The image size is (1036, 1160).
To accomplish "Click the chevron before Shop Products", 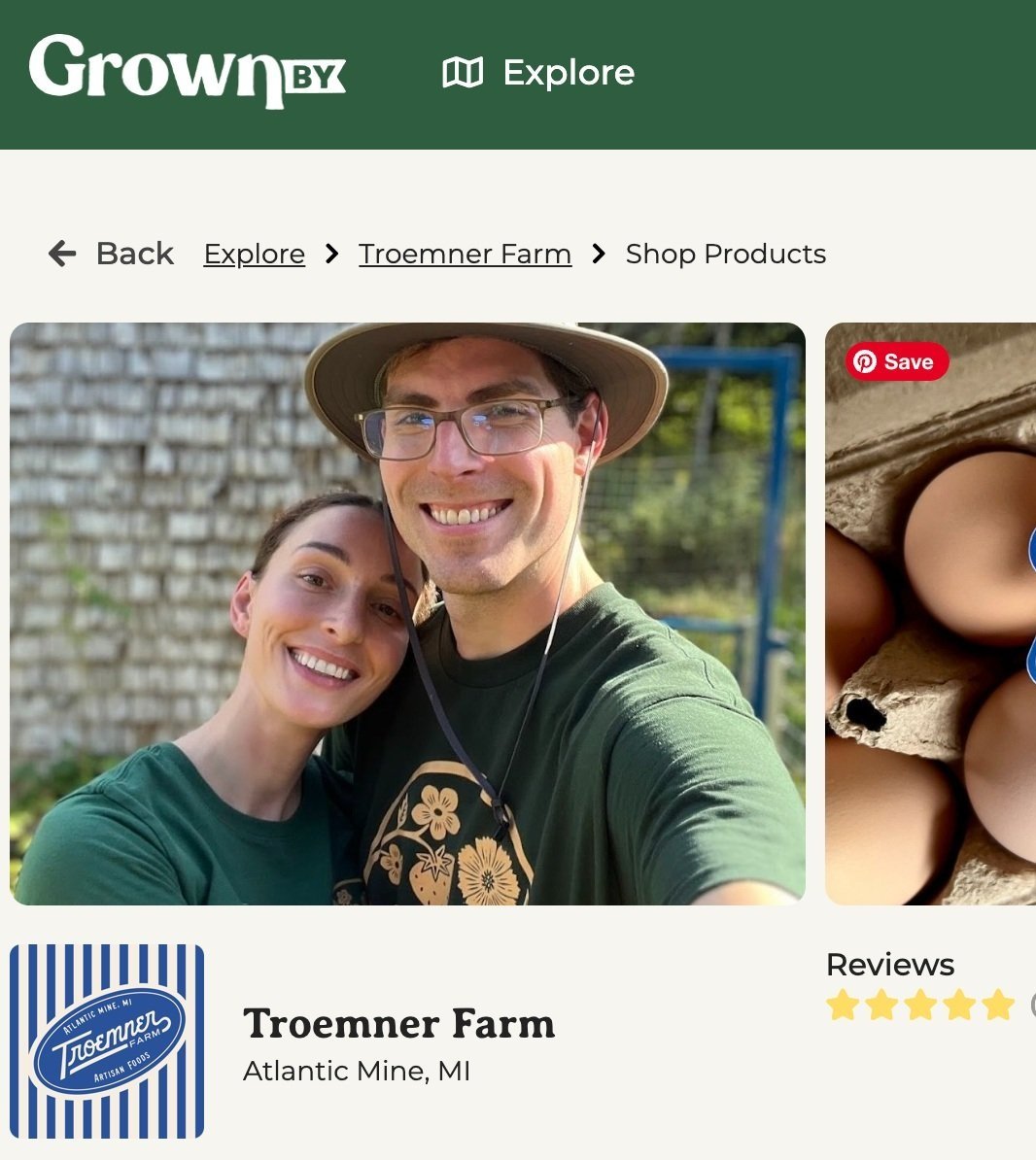I will [x=599, y=255].
